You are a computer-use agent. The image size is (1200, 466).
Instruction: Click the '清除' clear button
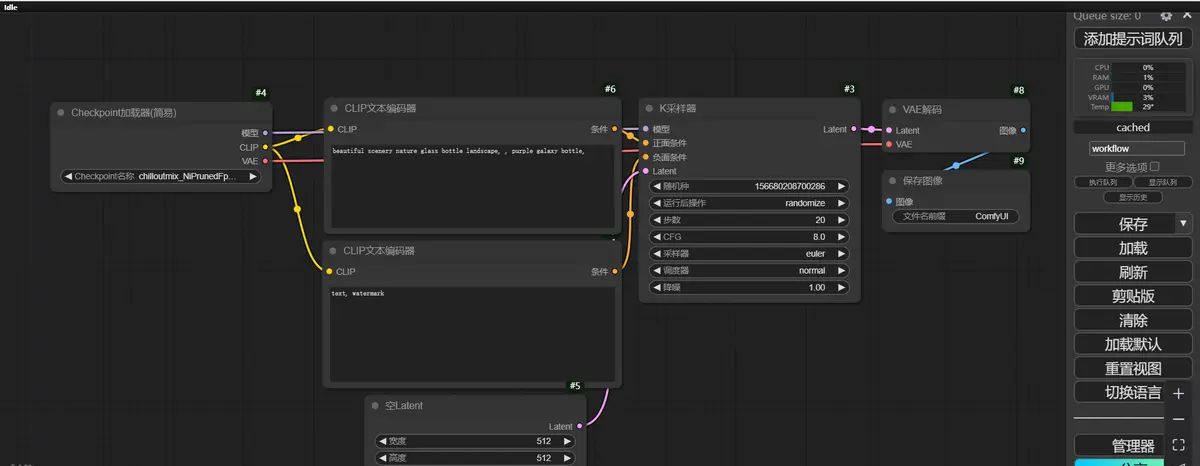(x=1132, y=320)
